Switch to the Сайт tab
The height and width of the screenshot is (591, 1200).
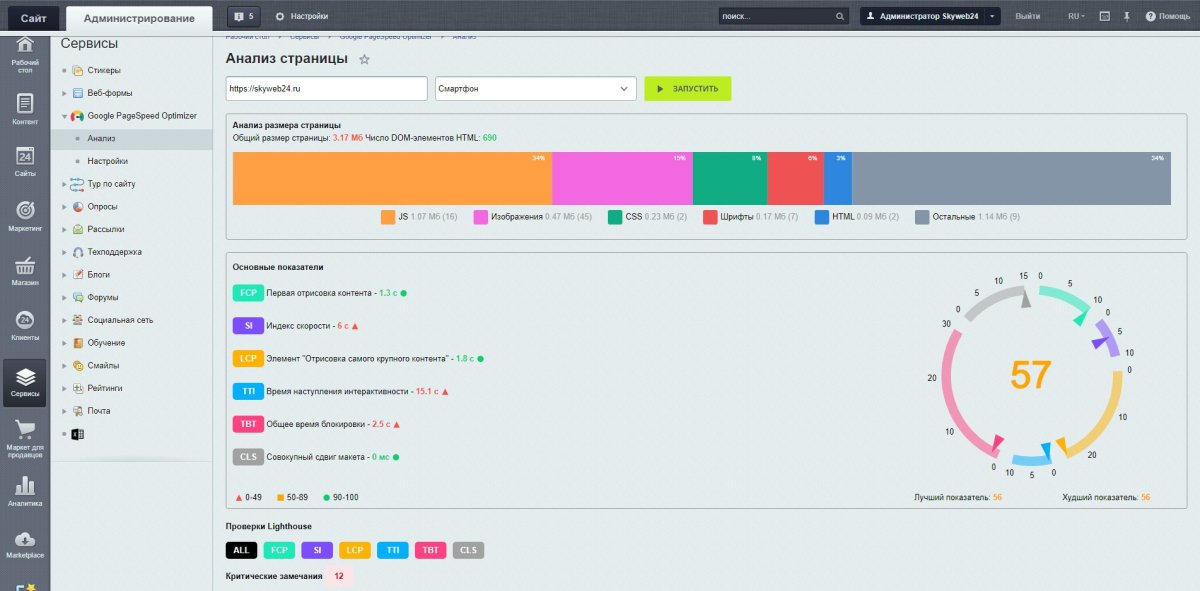[33, 17]
